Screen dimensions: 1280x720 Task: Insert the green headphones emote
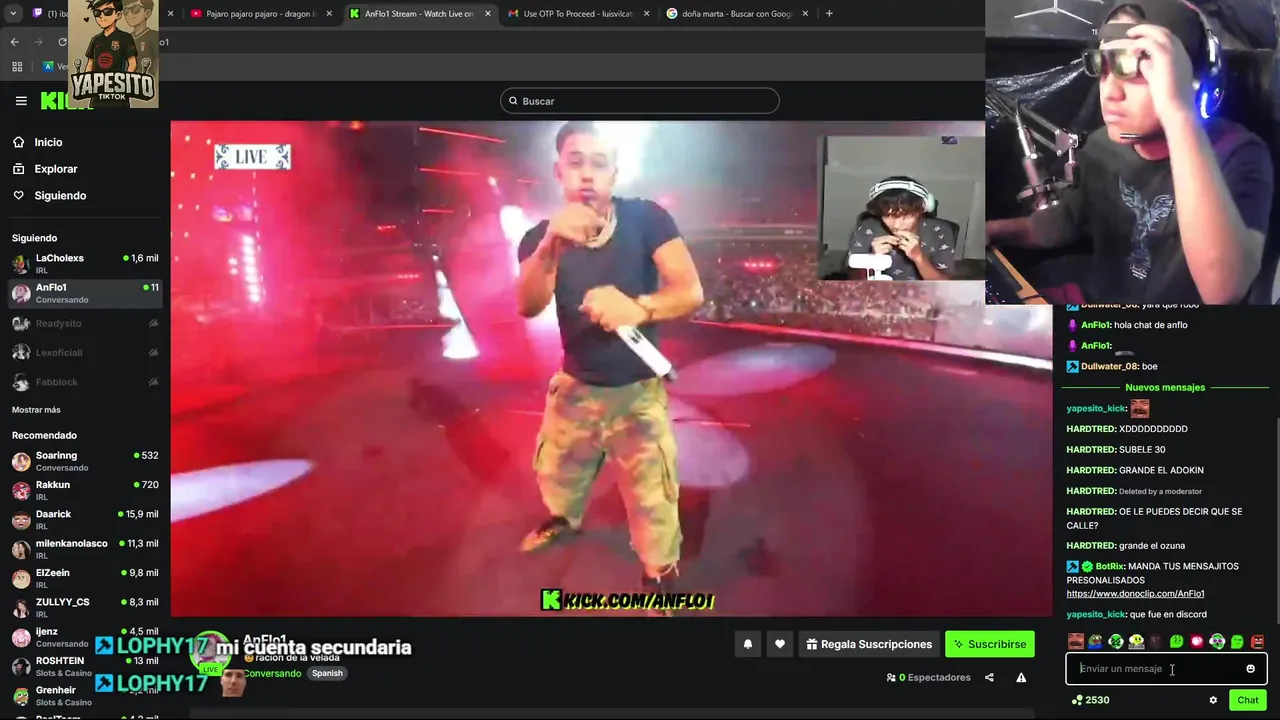(1217, 641)
